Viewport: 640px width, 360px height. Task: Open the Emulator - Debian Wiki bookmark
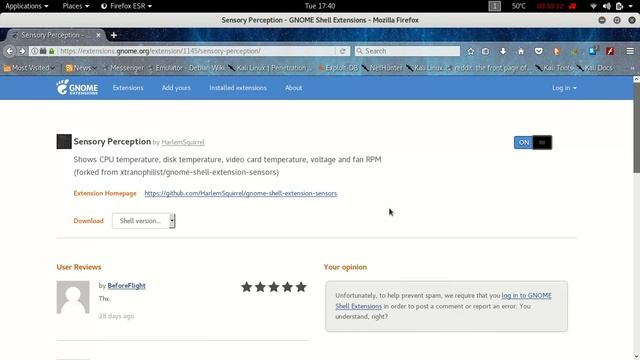coord(186,68)
